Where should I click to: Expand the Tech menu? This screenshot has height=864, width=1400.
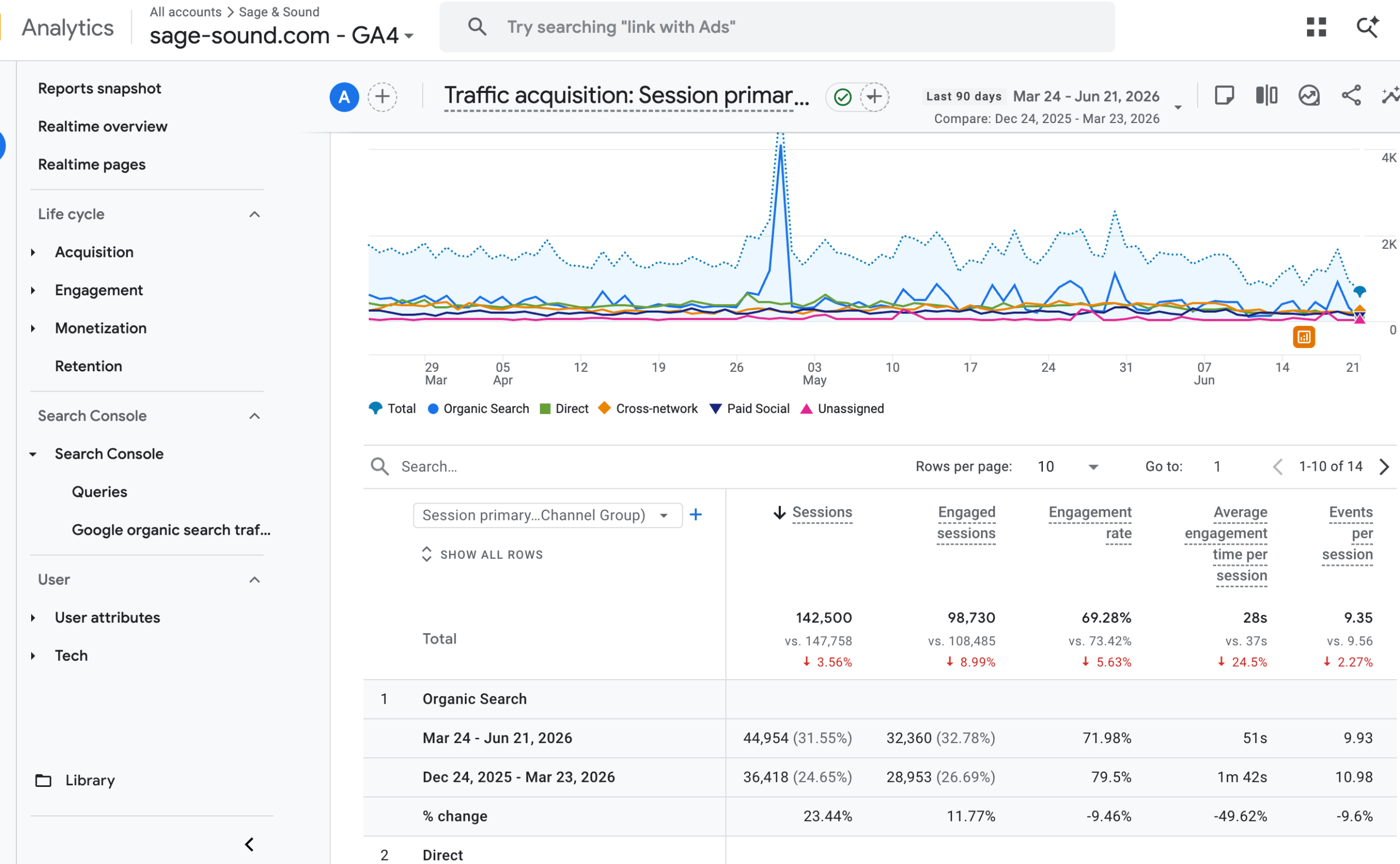pyautogui.click(x=33, y=656)
